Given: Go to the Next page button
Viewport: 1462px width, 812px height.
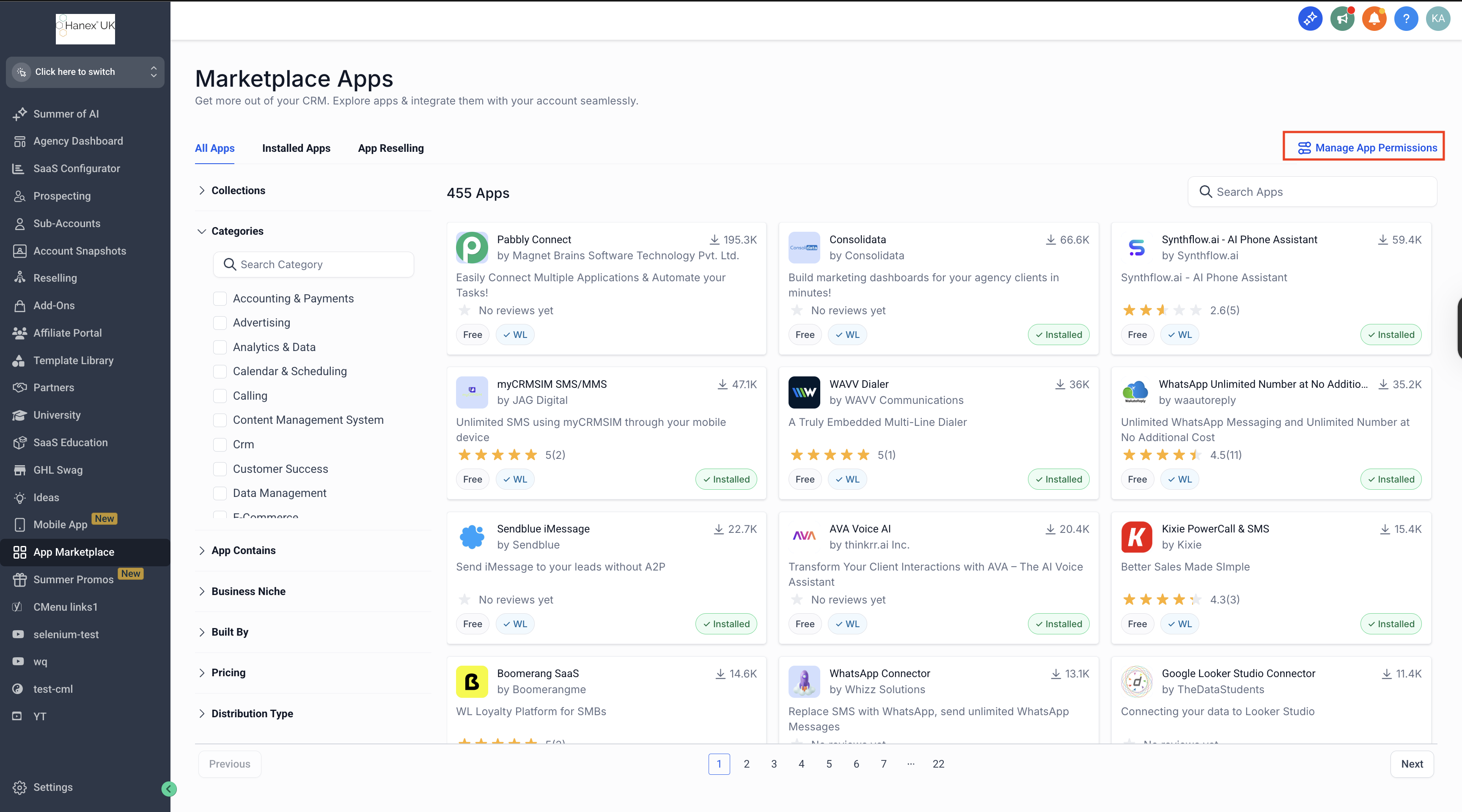Looking at the screenshot, I should pyautogui.click(x=1412, y=764).
